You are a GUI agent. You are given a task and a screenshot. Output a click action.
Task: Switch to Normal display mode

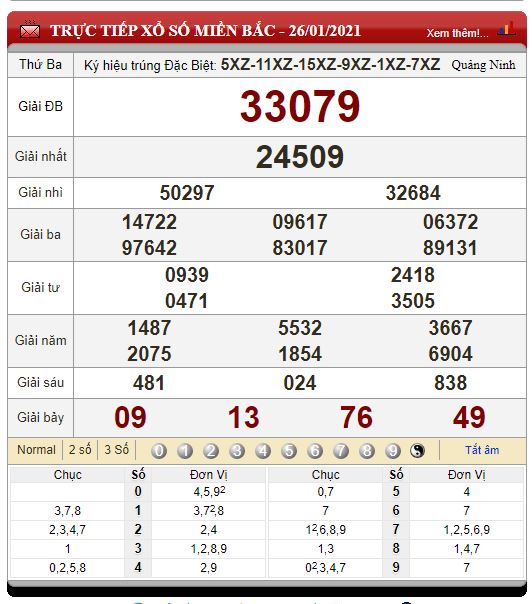coord(36,450)
